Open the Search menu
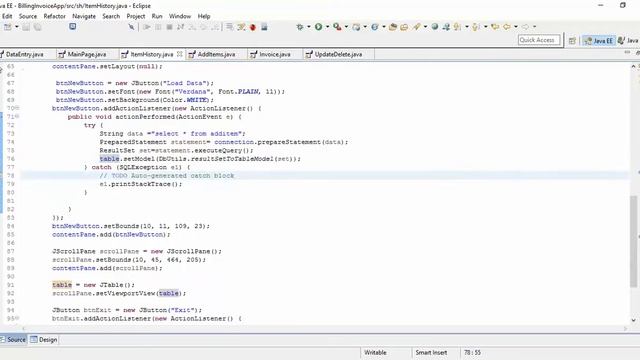The image size is (640, 360). click(111, 16)
